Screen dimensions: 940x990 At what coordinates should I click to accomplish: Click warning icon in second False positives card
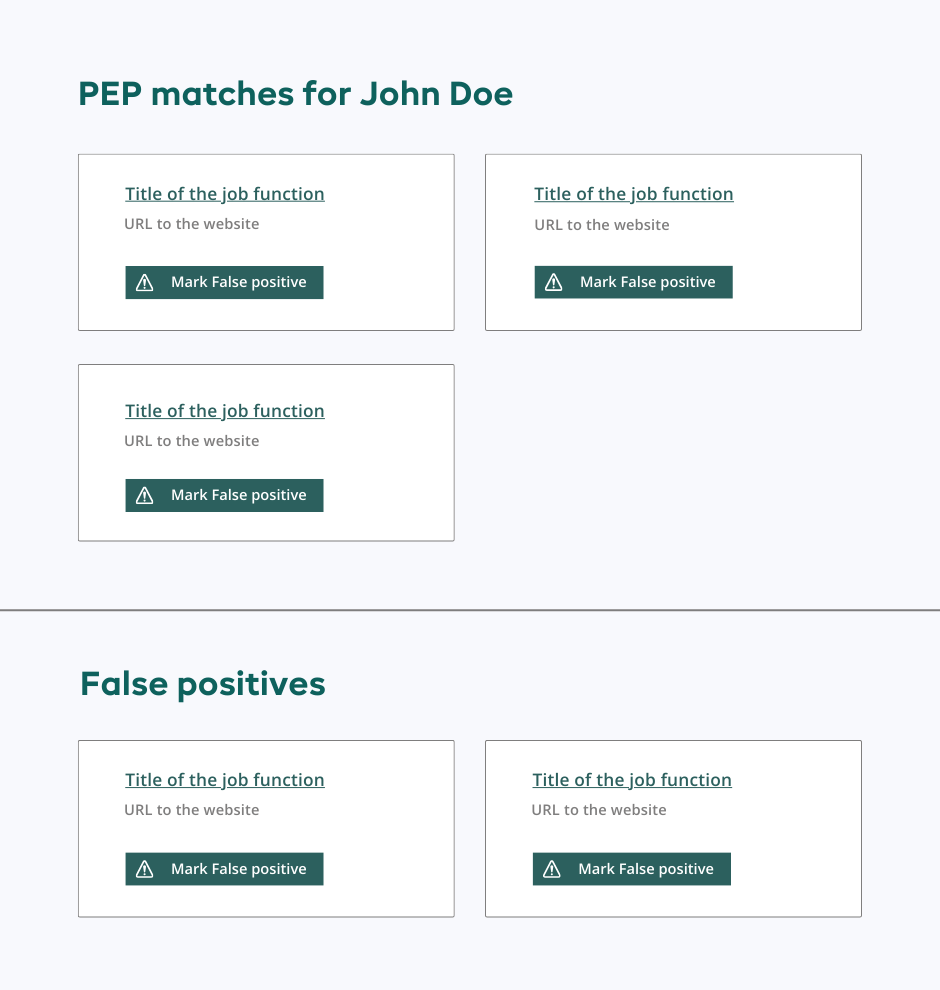coord(552,870)
